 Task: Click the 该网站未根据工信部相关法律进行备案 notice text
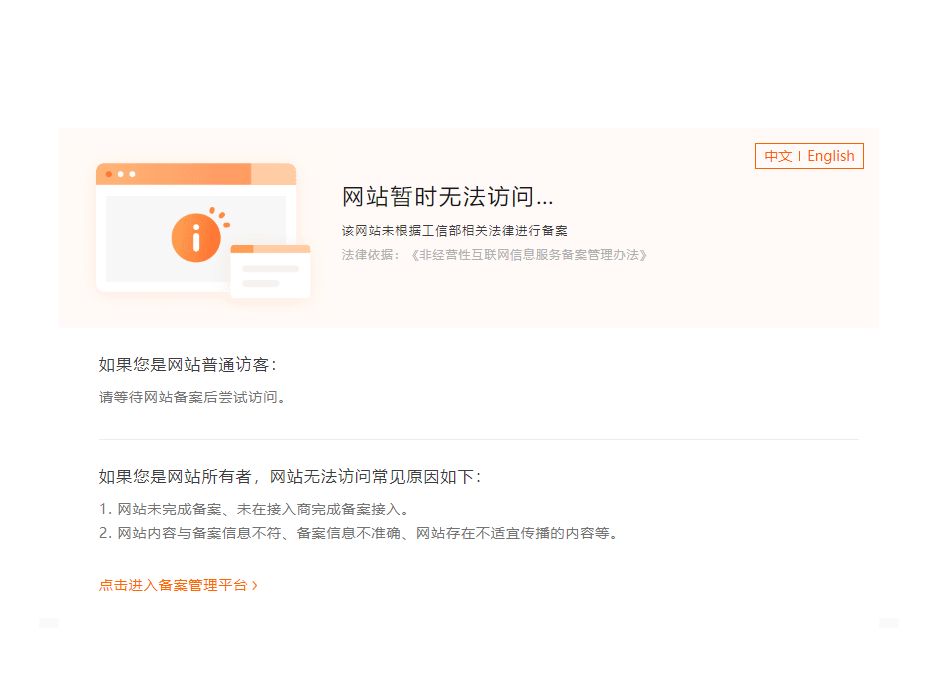[x=454, y=231]
